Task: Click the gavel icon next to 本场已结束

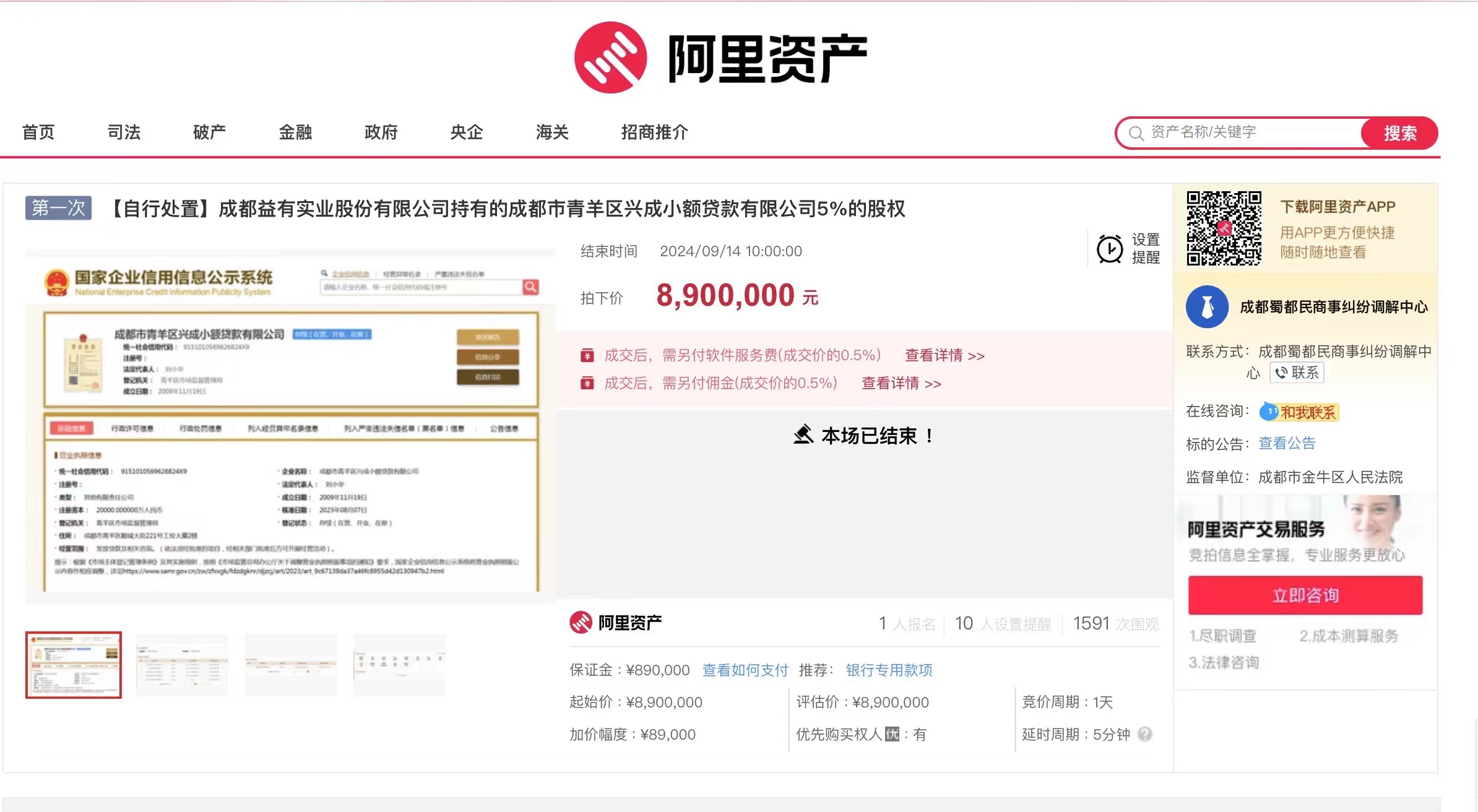Action: (803, 434)
